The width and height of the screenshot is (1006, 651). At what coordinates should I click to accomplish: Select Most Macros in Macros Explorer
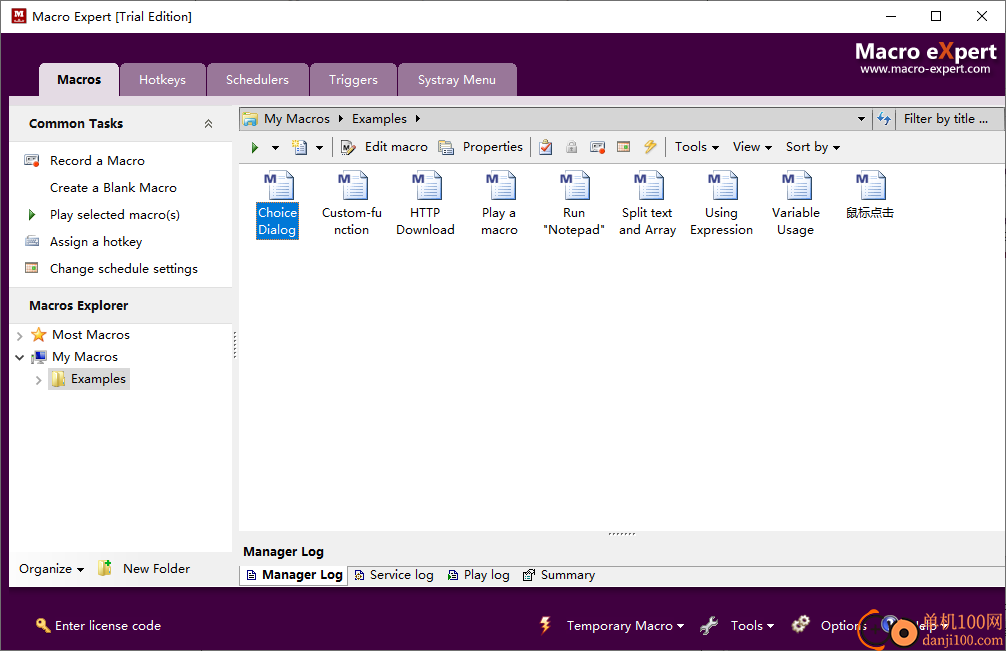[90, 335]
